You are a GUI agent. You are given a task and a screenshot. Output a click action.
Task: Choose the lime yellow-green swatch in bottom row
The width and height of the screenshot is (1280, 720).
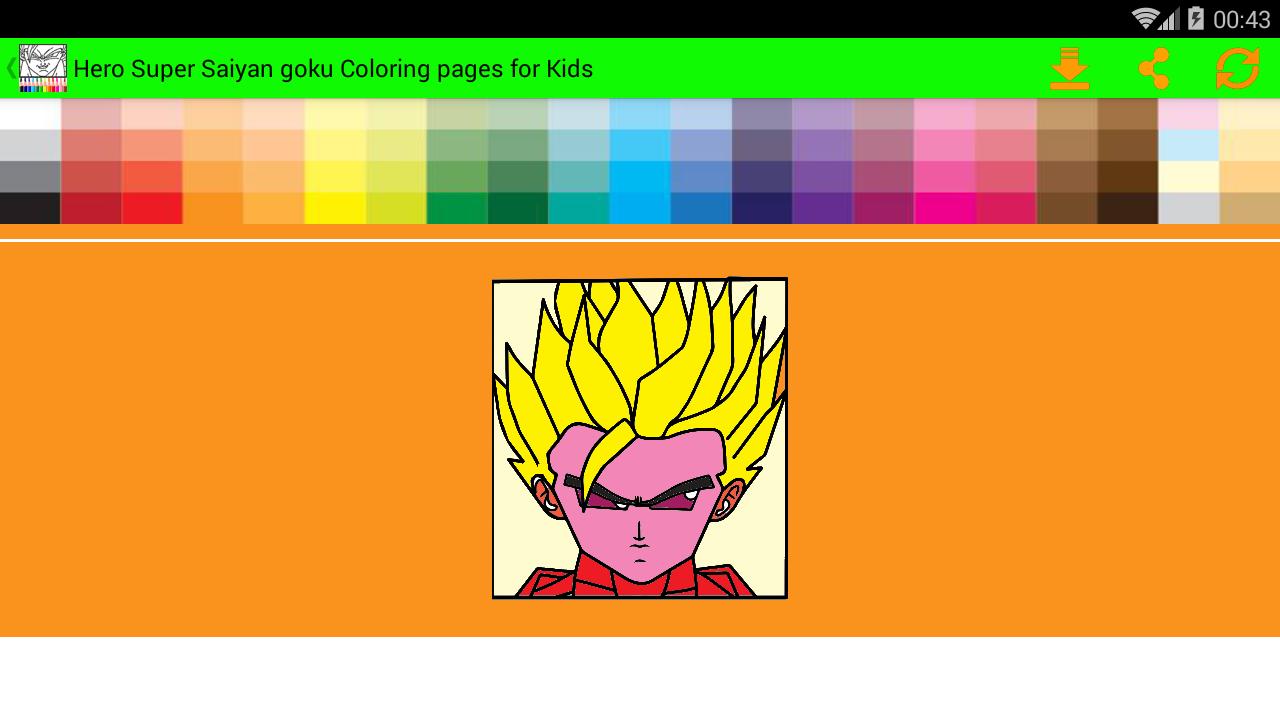pos(396,208)
